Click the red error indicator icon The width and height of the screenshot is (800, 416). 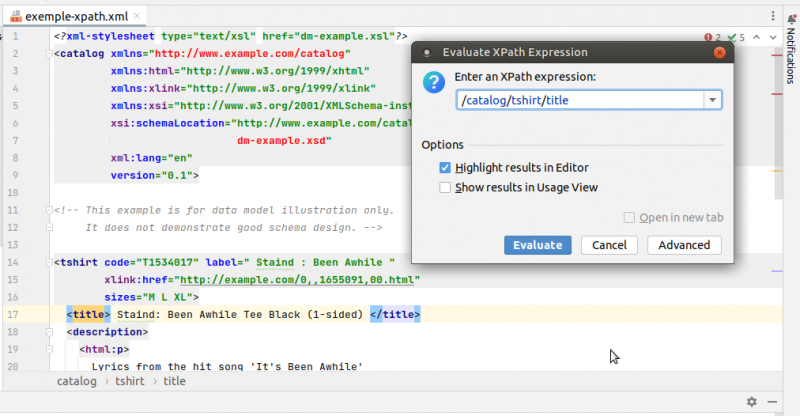(x=708, y=37)
